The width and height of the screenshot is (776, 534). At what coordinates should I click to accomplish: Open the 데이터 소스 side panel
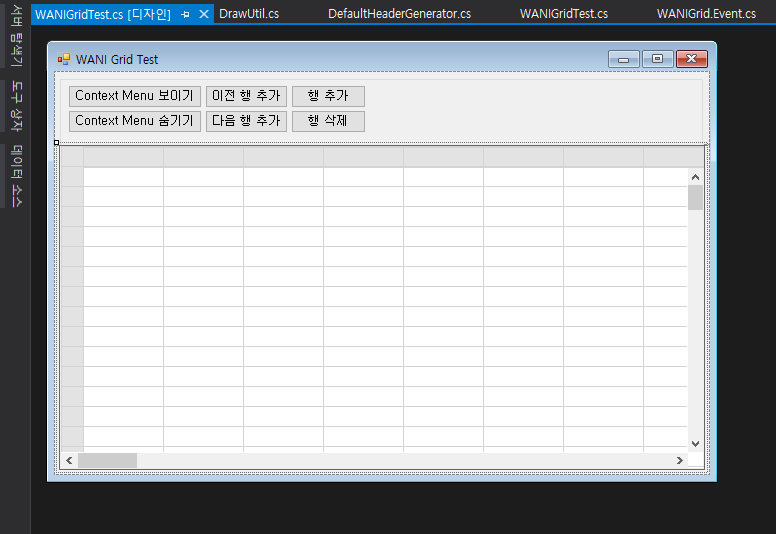tap(16, 176)
